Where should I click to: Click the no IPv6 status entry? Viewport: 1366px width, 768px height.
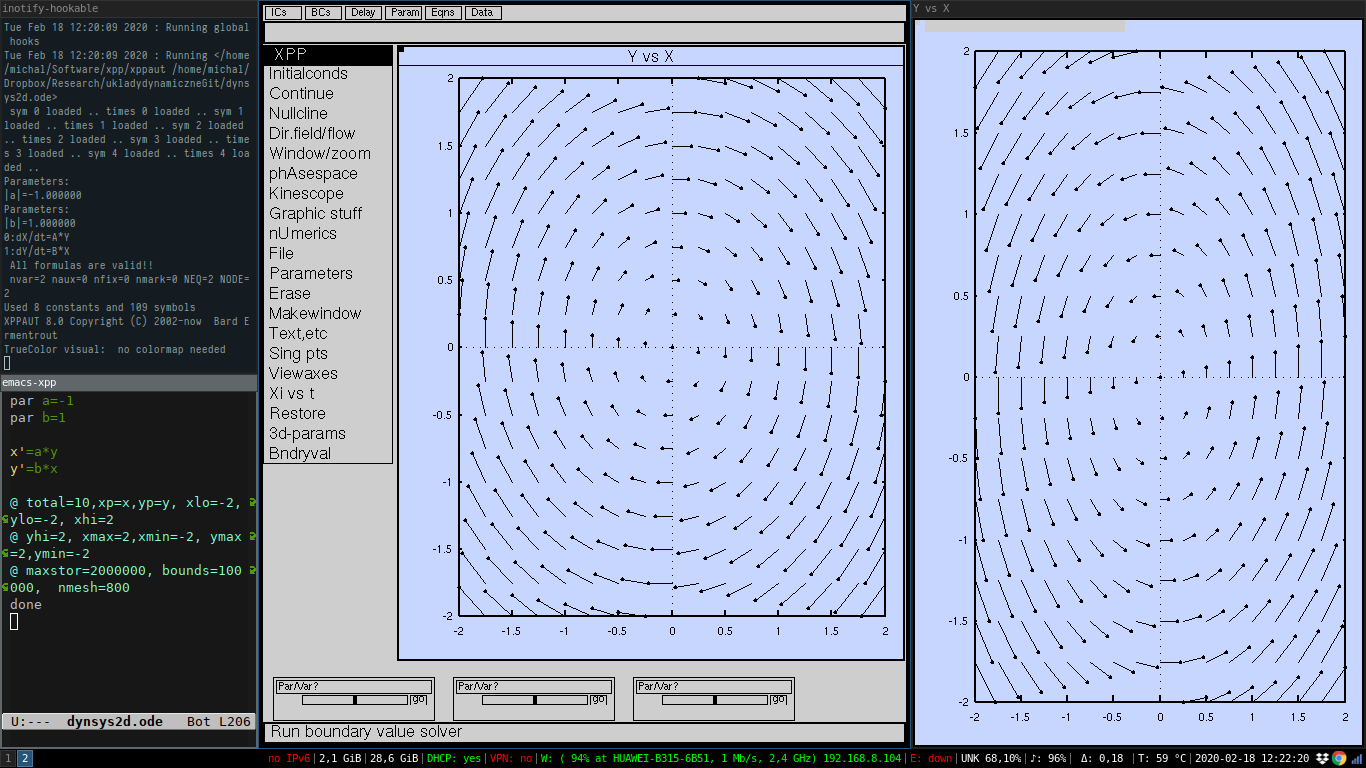point(289,759)
